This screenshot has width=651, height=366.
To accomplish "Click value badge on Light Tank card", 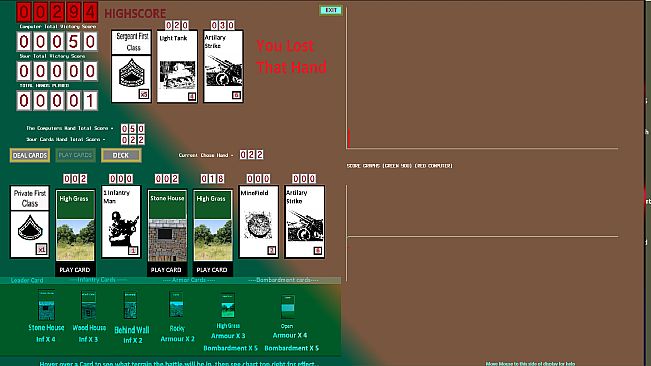I will click(x=191, y=96).
